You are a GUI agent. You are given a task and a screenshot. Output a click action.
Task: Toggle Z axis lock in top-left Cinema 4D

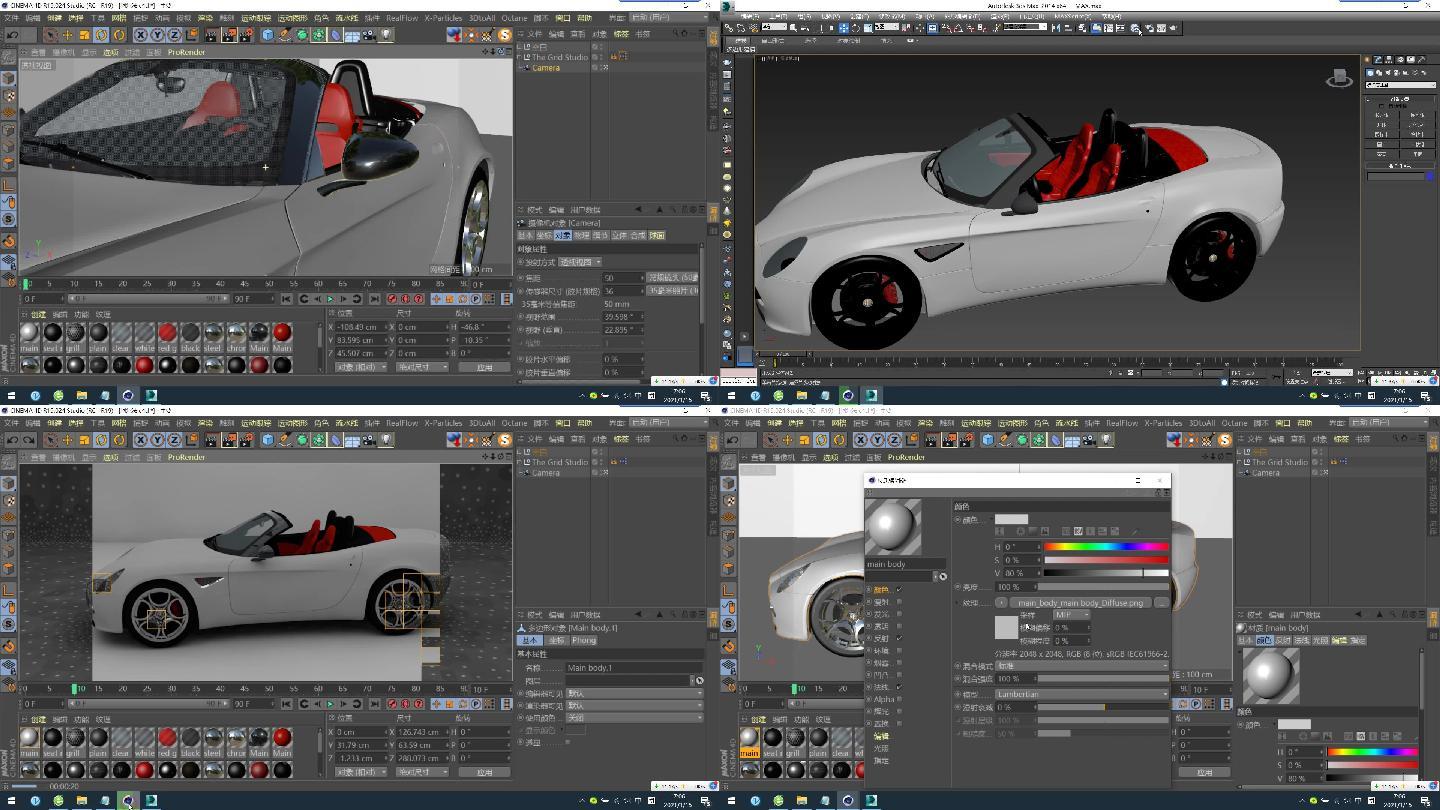point(174,35)
